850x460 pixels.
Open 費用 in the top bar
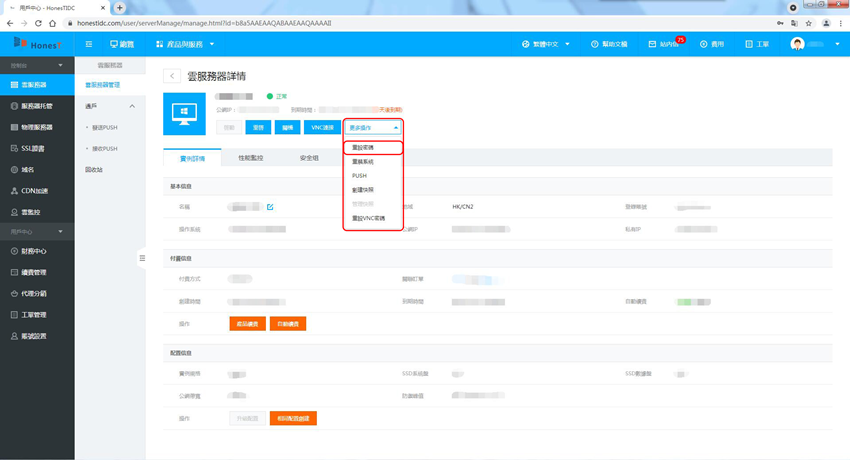(712, 44)
